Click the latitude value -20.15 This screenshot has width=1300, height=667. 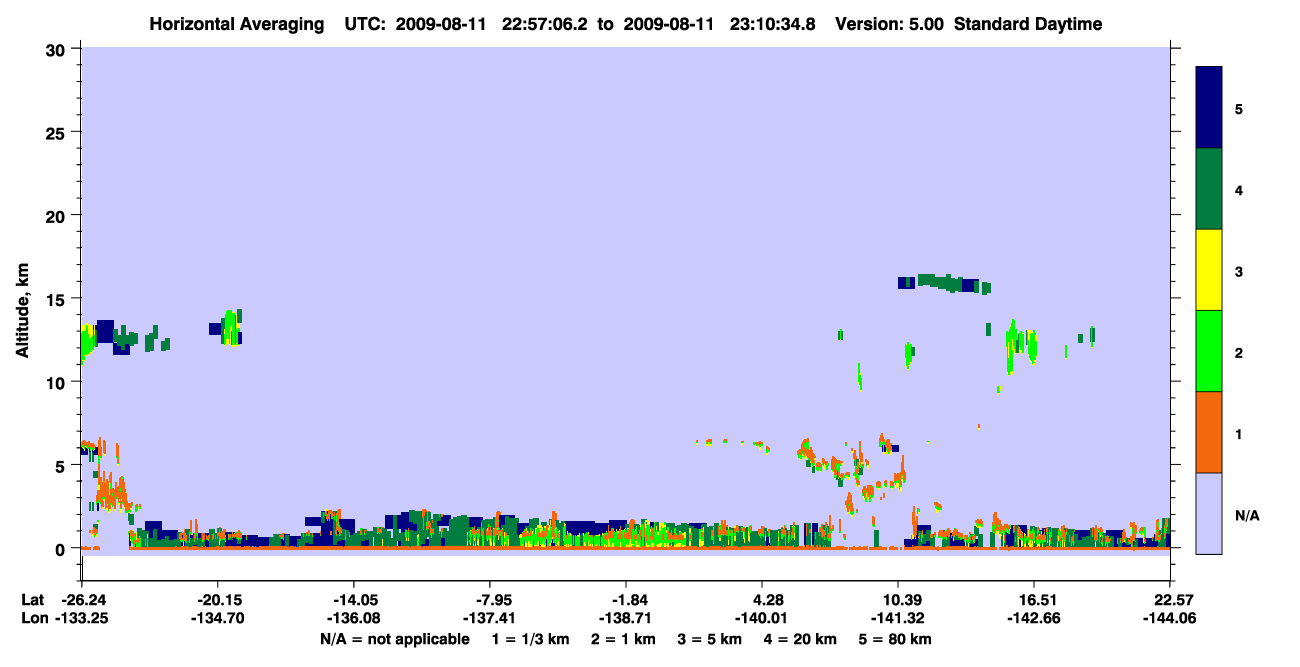[219, 600]
